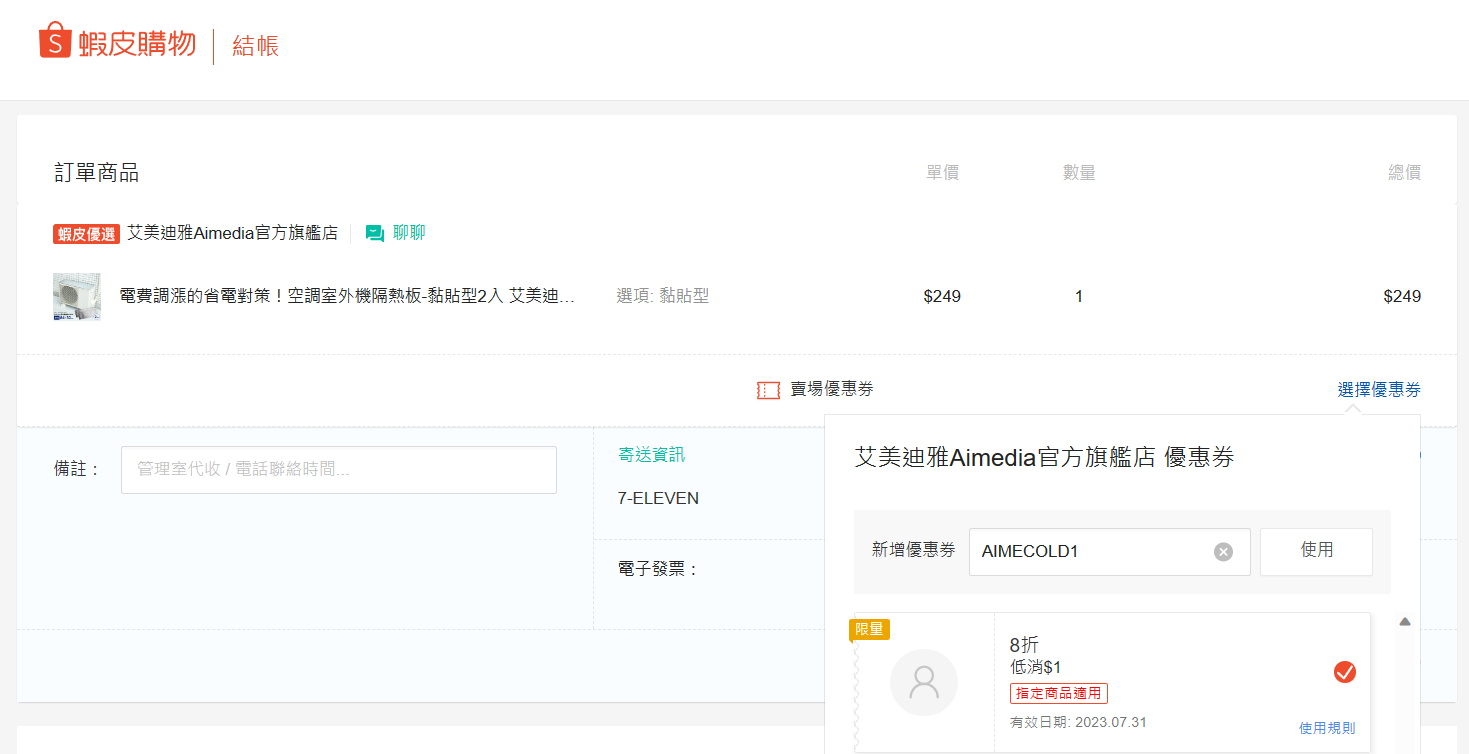Click the 新增優惠券 label in the popup
1469x754 pixels.
point(914,550)
